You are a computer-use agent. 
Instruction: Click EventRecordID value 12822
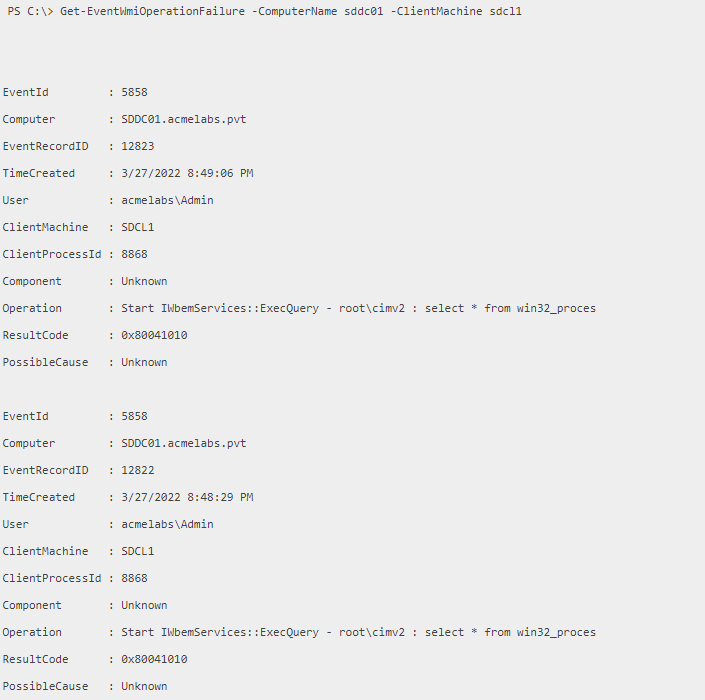coord(137,470)
